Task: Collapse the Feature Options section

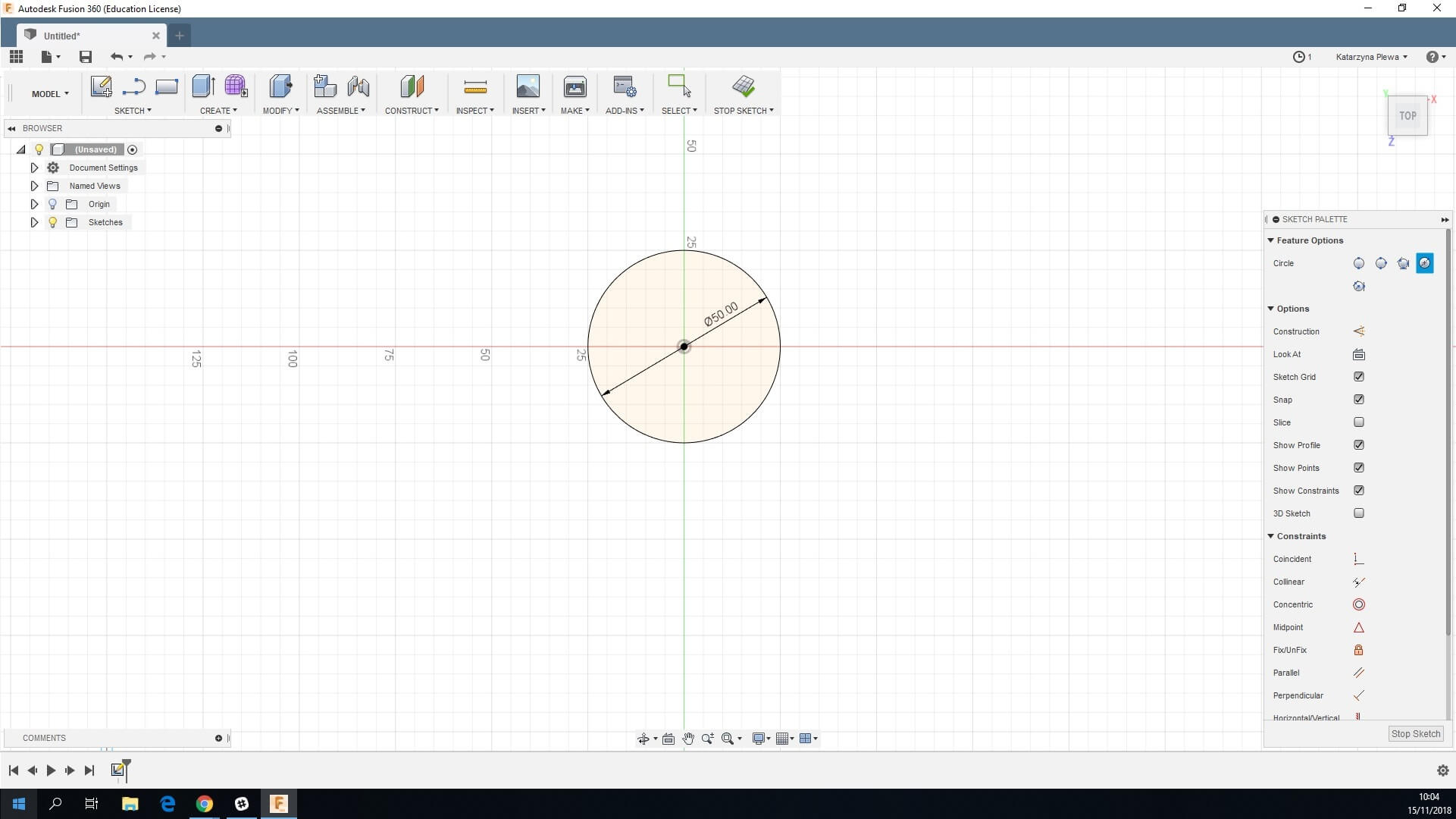Action: click(x=1271, y=240)
